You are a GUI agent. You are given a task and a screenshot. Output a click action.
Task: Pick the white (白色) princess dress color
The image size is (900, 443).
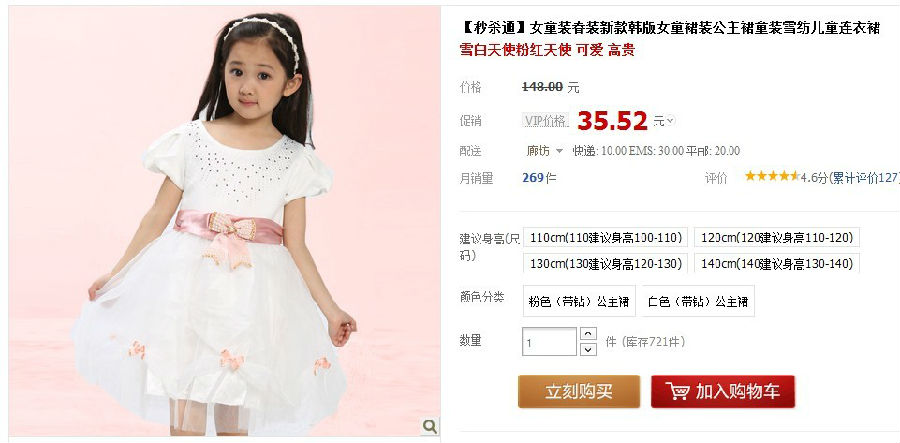click(x=698, y=301)
